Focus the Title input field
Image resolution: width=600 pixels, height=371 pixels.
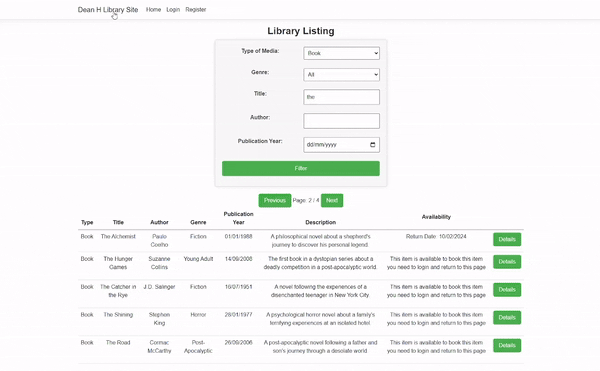pos(341,97)
